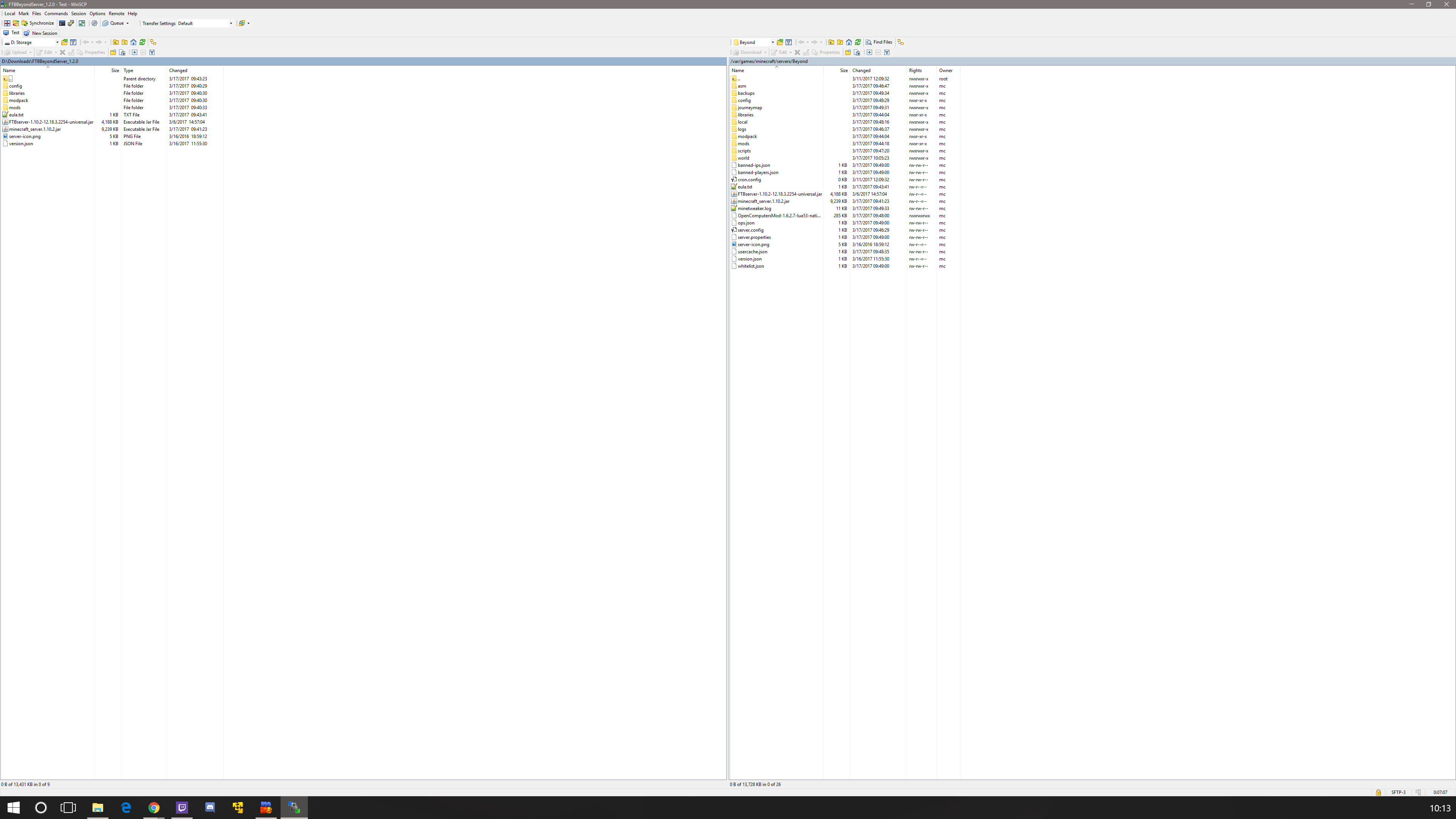
Task: Refresh the remote directory listing
Action: click(858, 42)
